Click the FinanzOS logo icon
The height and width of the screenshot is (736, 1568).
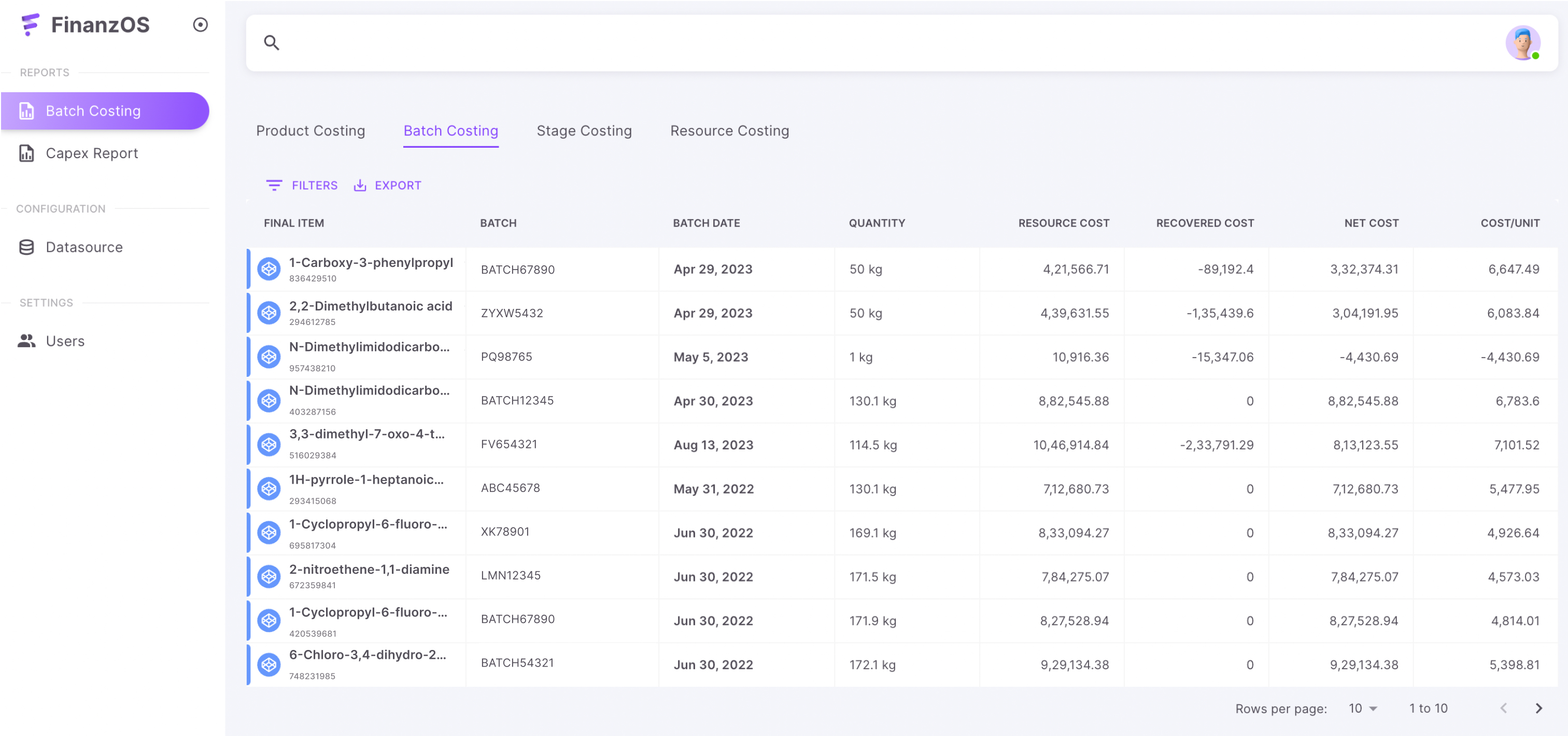[30, 25]
